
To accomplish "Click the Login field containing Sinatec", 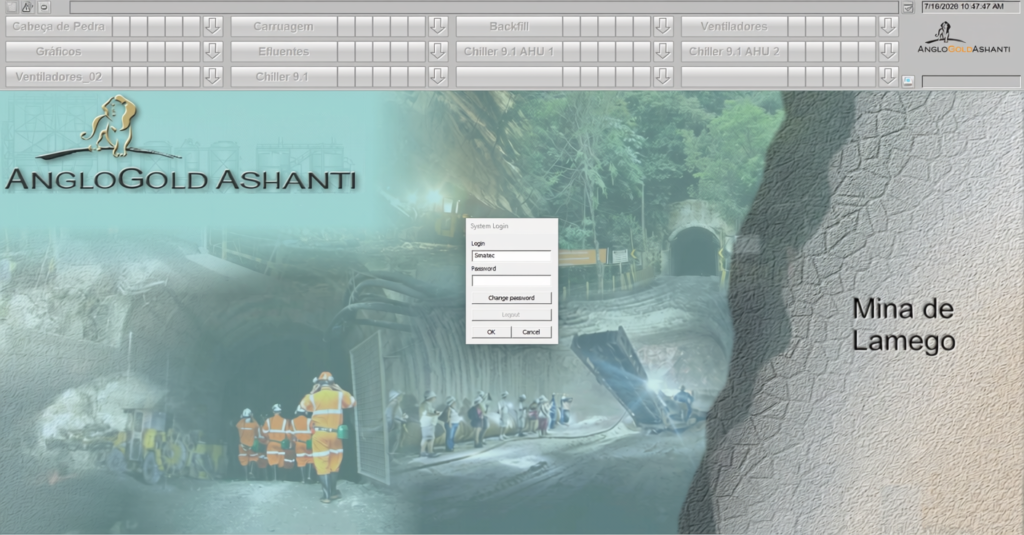I will [511, 255].
